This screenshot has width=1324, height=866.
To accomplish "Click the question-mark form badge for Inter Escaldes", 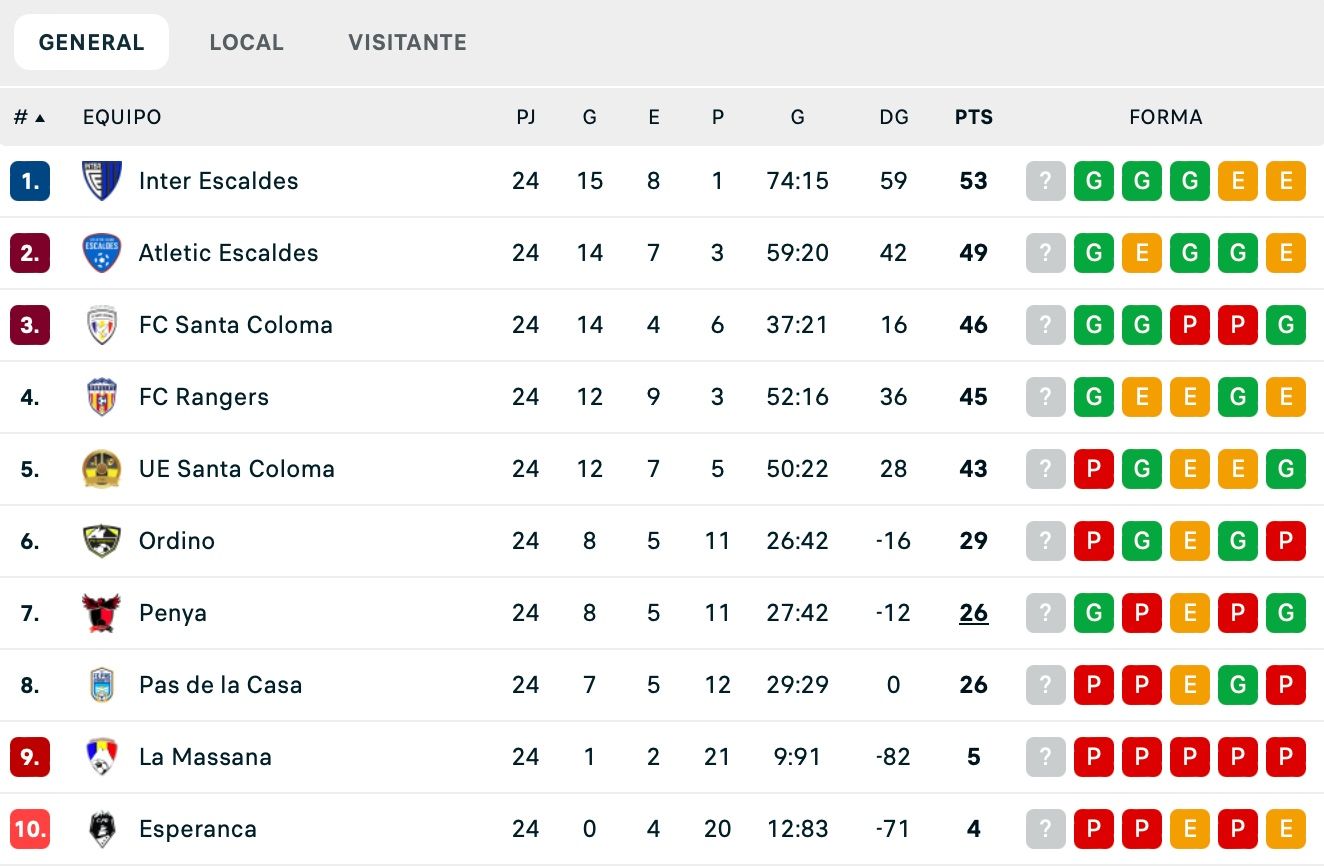I will 1046,181.
